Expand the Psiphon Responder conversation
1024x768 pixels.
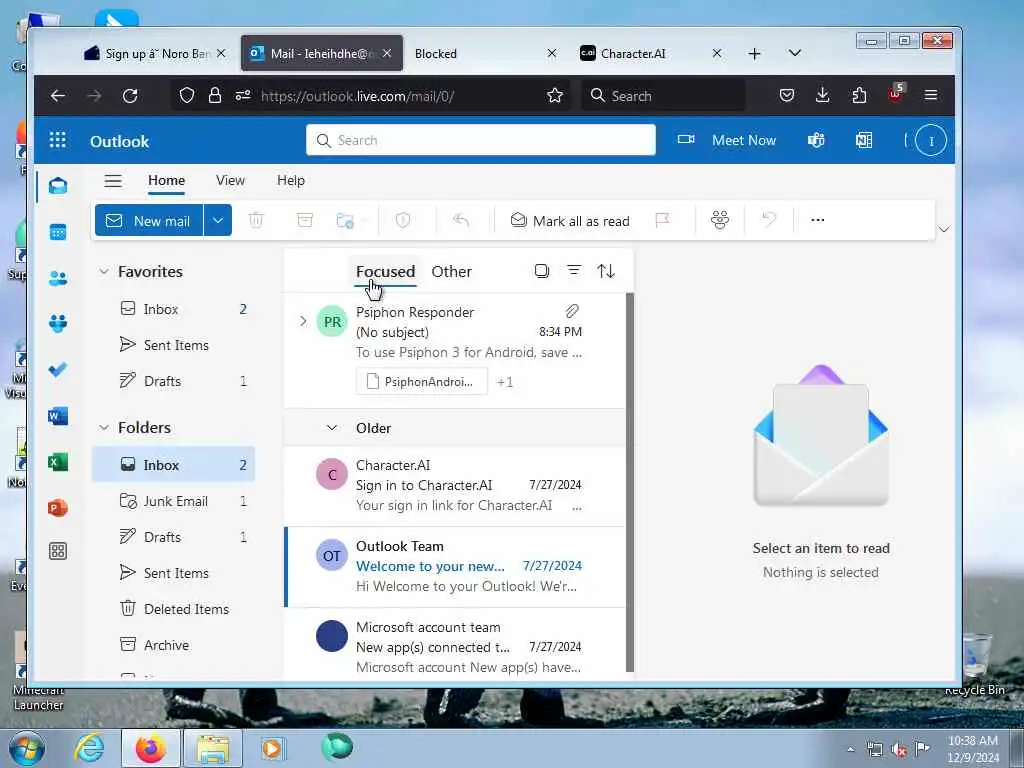pyautogui.click(x=303, y=321)
